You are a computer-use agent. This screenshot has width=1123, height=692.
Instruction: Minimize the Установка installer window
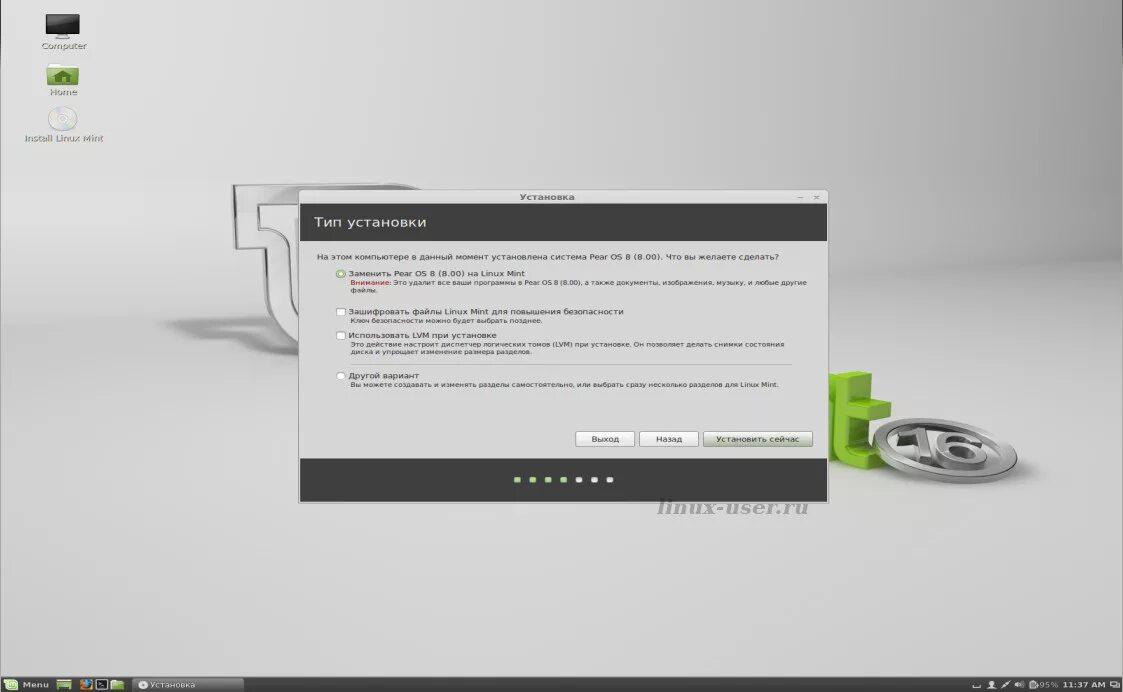tap(800, 197)
